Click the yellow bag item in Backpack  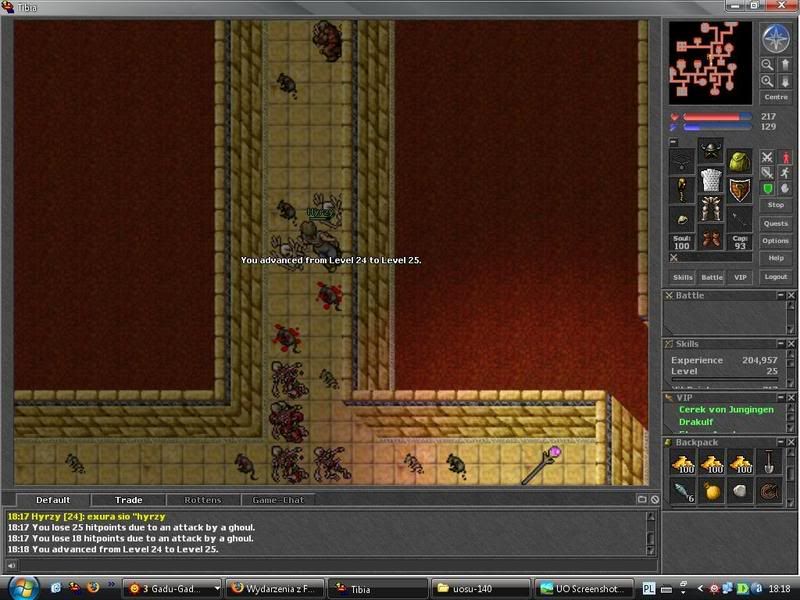[711, 491]
